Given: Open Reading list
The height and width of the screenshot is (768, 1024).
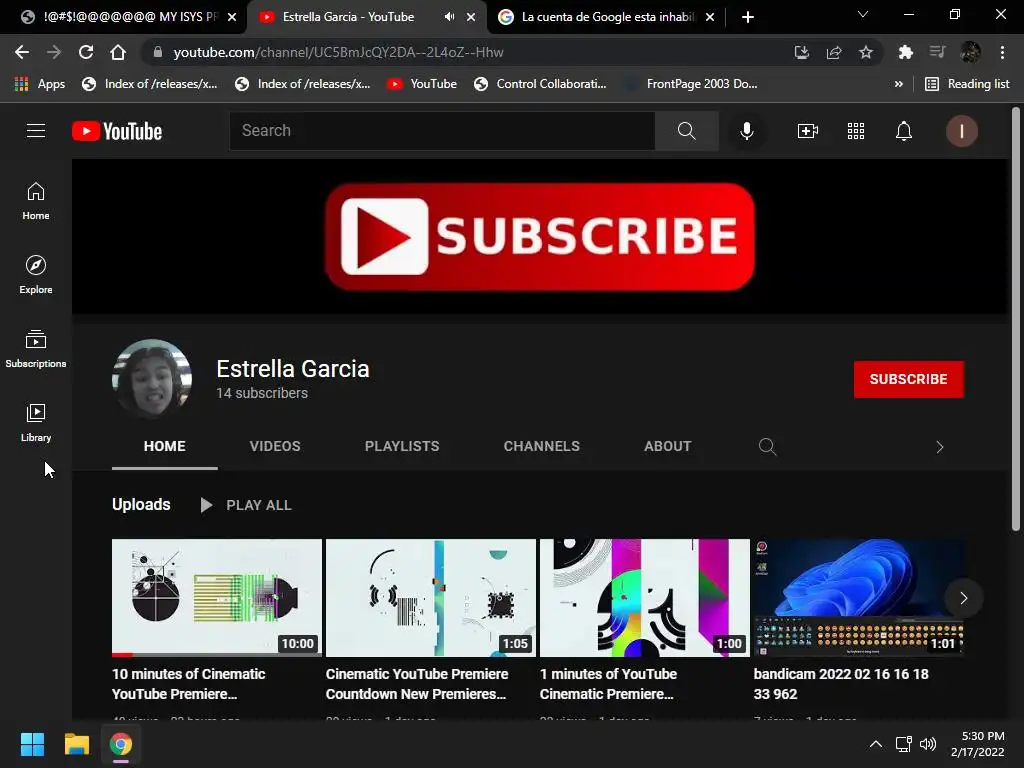Looking at the screenshot, I should pos(968,84).
